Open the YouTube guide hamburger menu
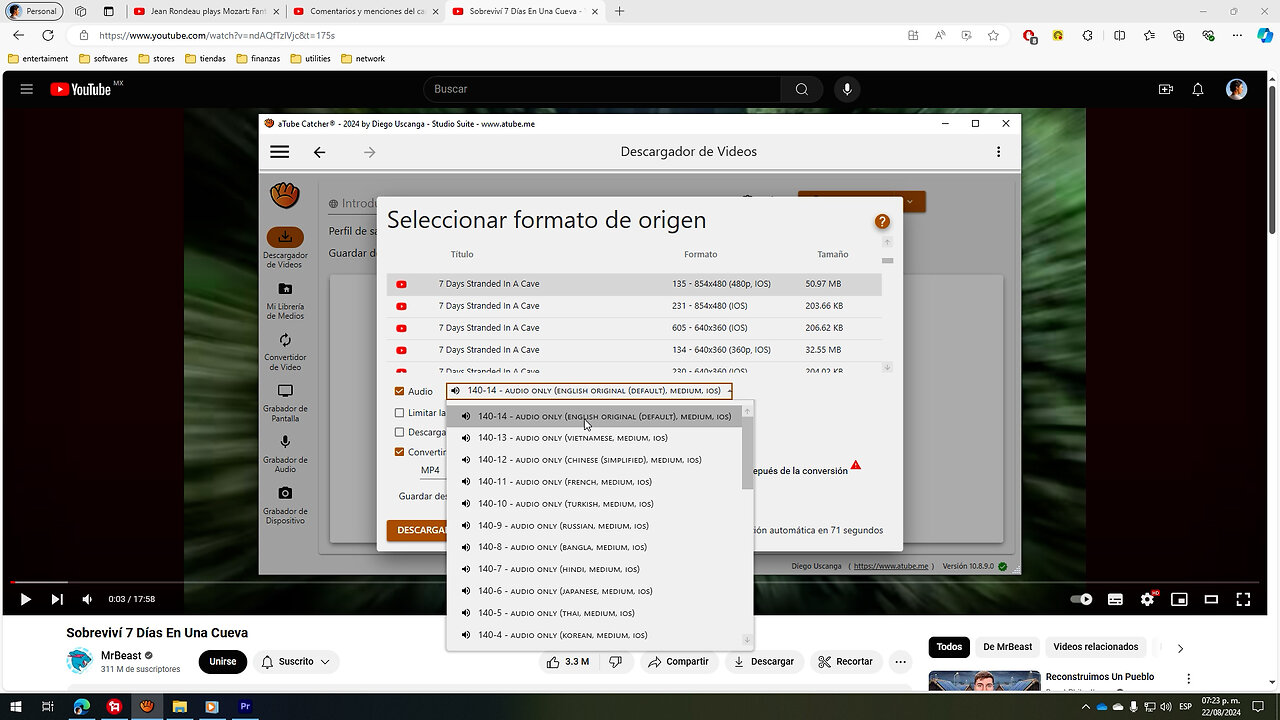Image resolution: width=1280 pixels, height=720 pixels. 27,89
